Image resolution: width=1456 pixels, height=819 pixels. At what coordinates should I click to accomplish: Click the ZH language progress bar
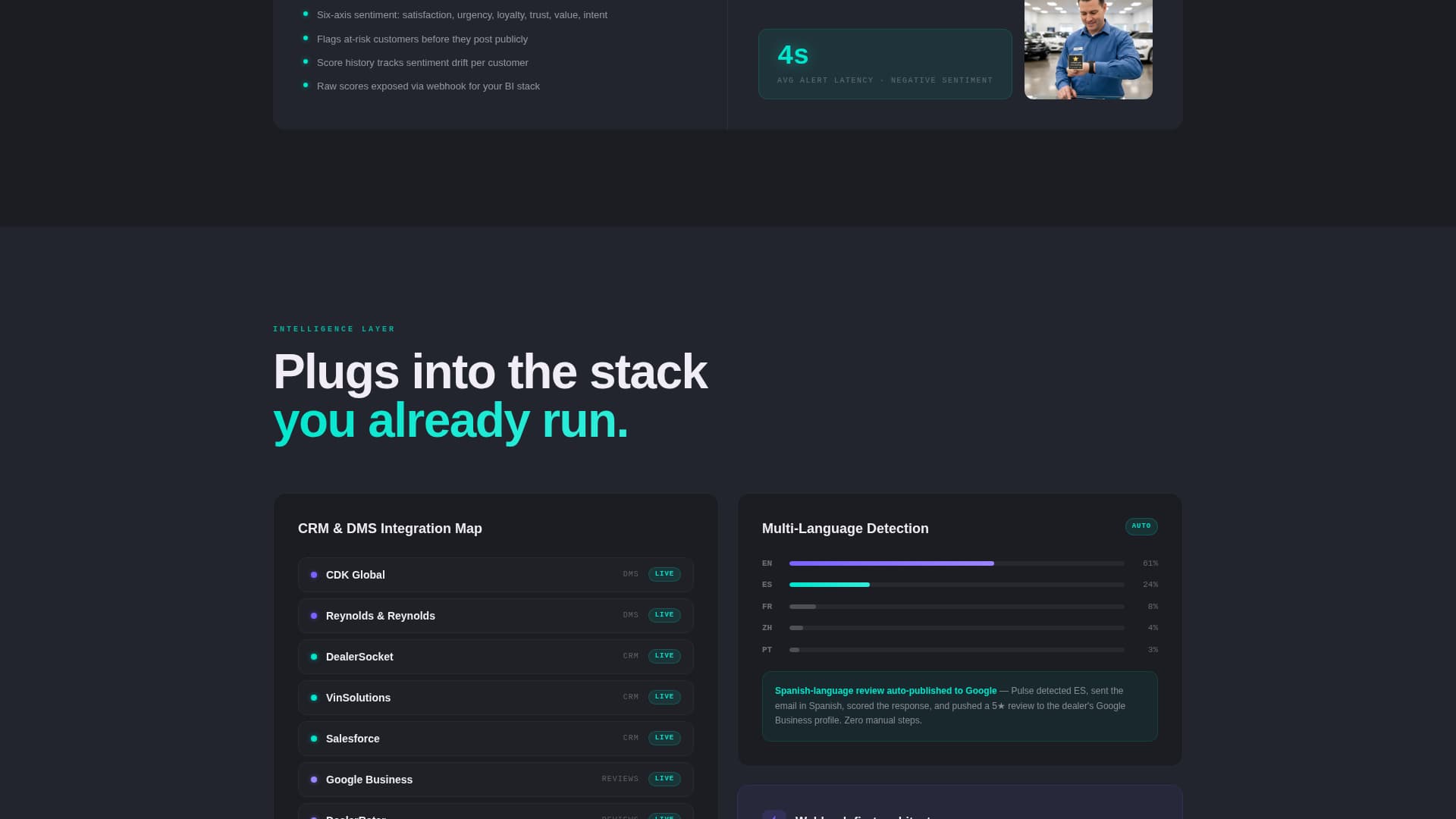[x=957, y=628]
